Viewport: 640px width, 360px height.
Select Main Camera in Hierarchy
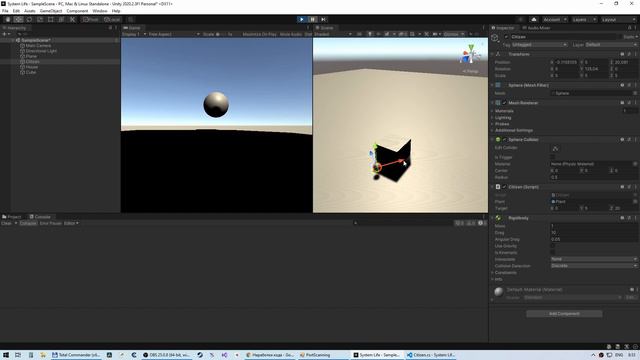click(x=38, y=46)
